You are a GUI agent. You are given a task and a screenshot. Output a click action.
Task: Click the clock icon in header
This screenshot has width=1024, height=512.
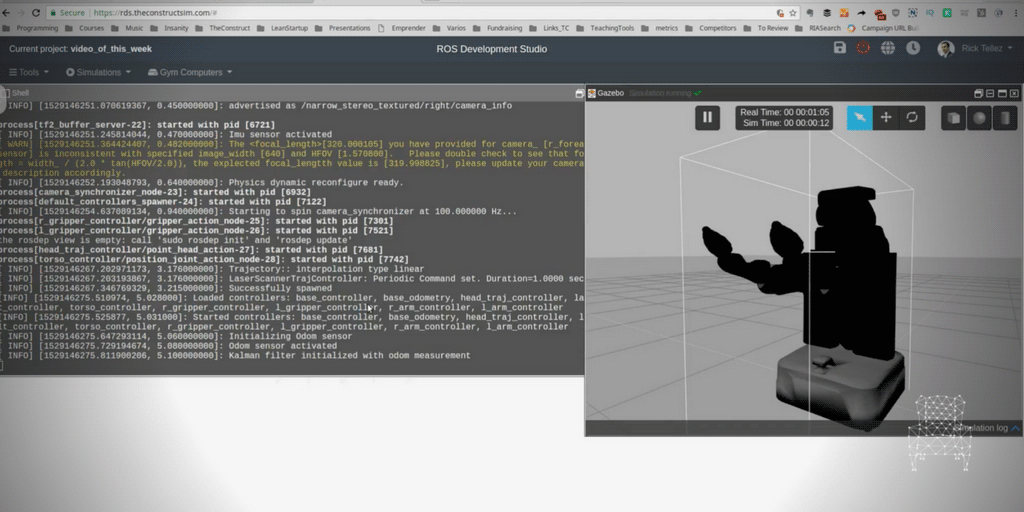pyautogui.click(x=913, y=48)
